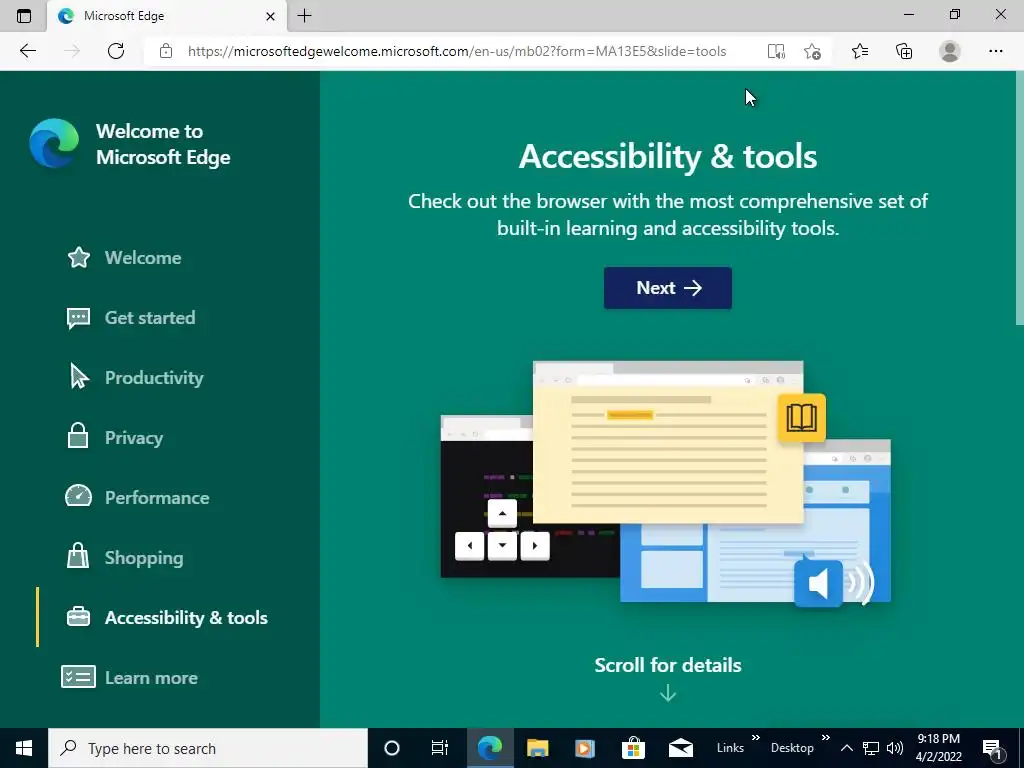Click the accessibility tools illustration
The image size is (1024, 768).
tap(666, 484)
